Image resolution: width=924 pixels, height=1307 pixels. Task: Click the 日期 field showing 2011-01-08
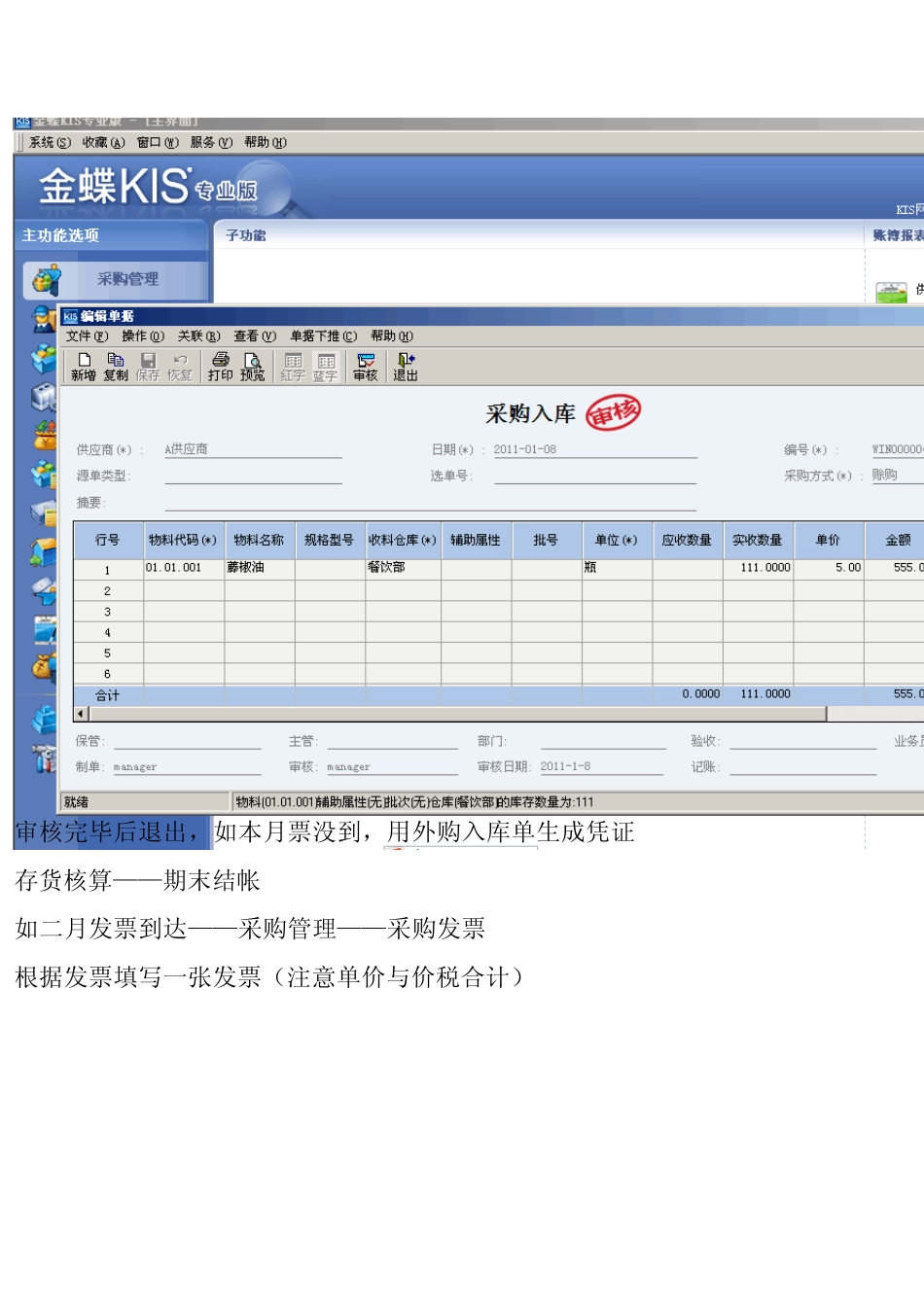tap(594, 449)
